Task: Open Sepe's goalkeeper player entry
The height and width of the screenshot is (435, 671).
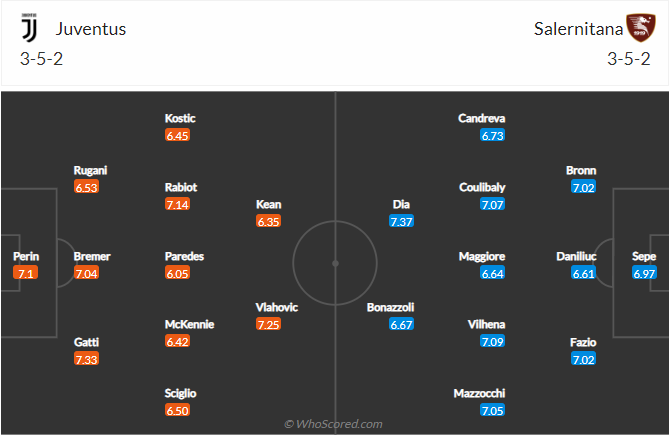Action: point(644,256)
